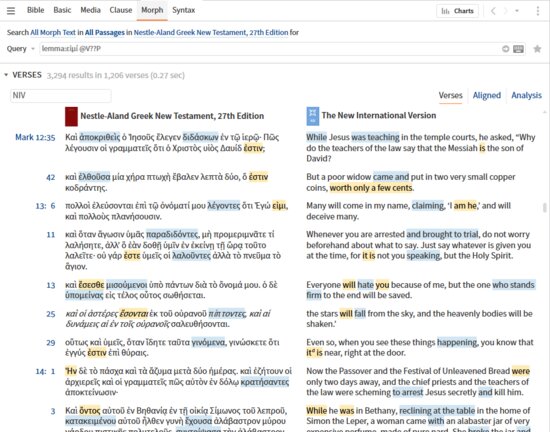The width and height of the screenshot is (550, 432).
Task: Click the red Nestle-Aland book icon
Action: pos(71,116)
